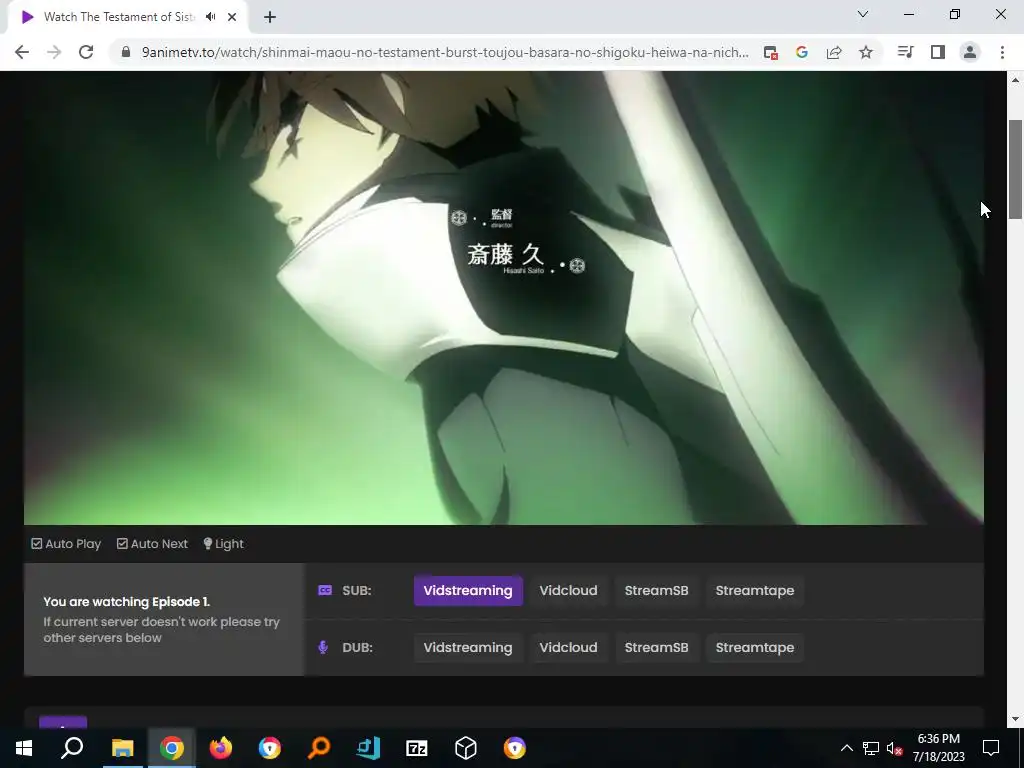Toggle Chrome side panel
Image resolution: width=1024 pixels, height=768 pixels.
point(938,52)
